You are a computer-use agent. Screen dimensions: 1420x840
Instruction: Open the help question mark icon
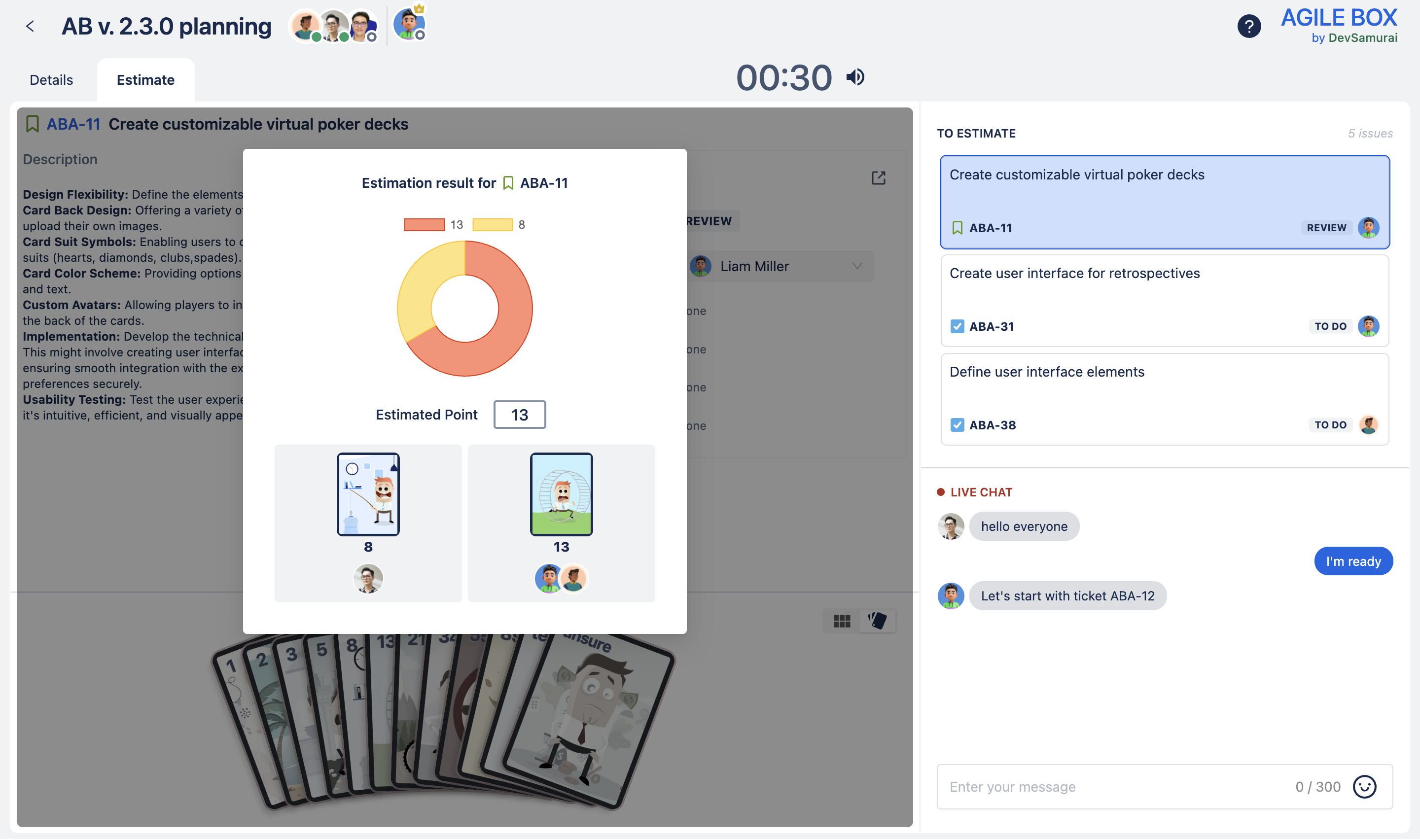point(1248,26)
